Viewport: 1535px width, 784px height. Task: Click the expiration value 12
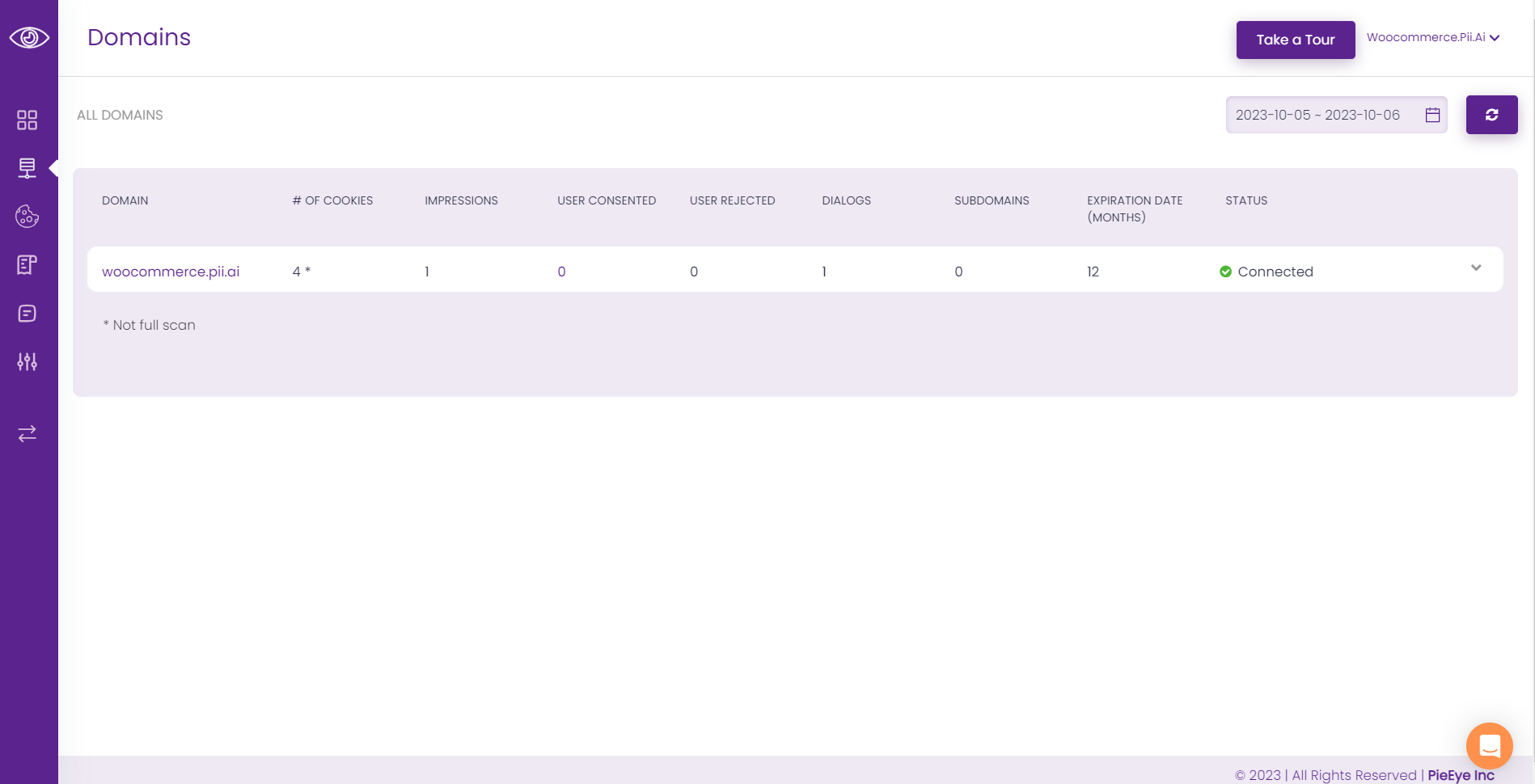tap(1093, 272)
